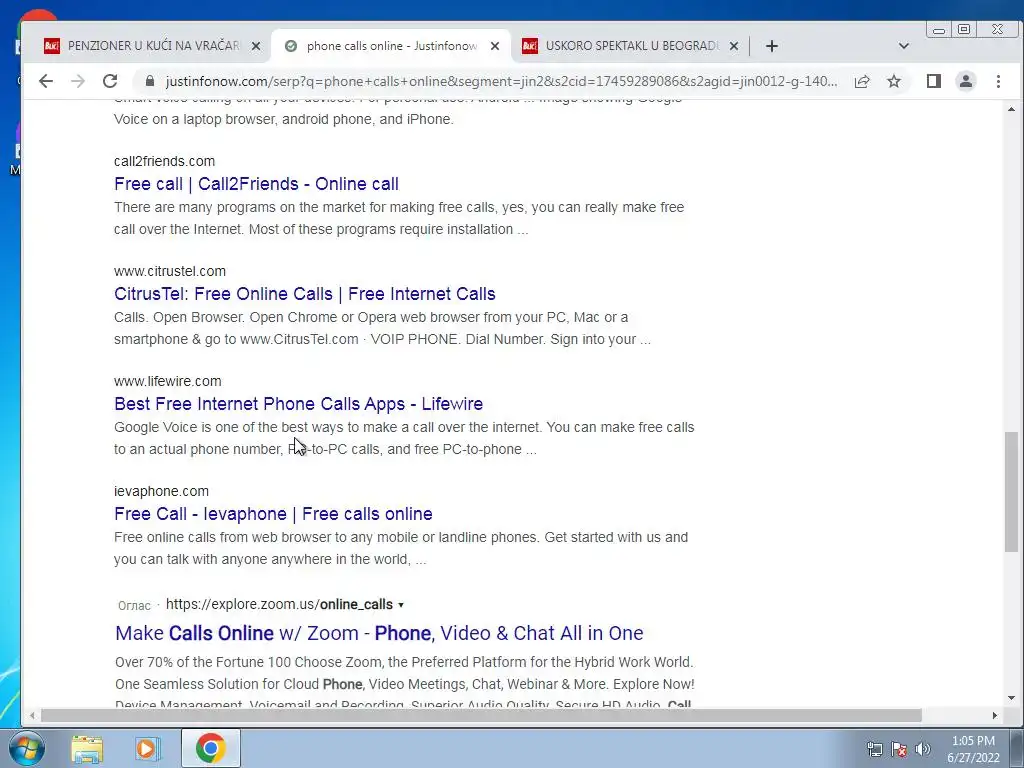
Task: Close the PENZIONER U KUĆI NA VRAČAR tab
Action: point(256,46)
